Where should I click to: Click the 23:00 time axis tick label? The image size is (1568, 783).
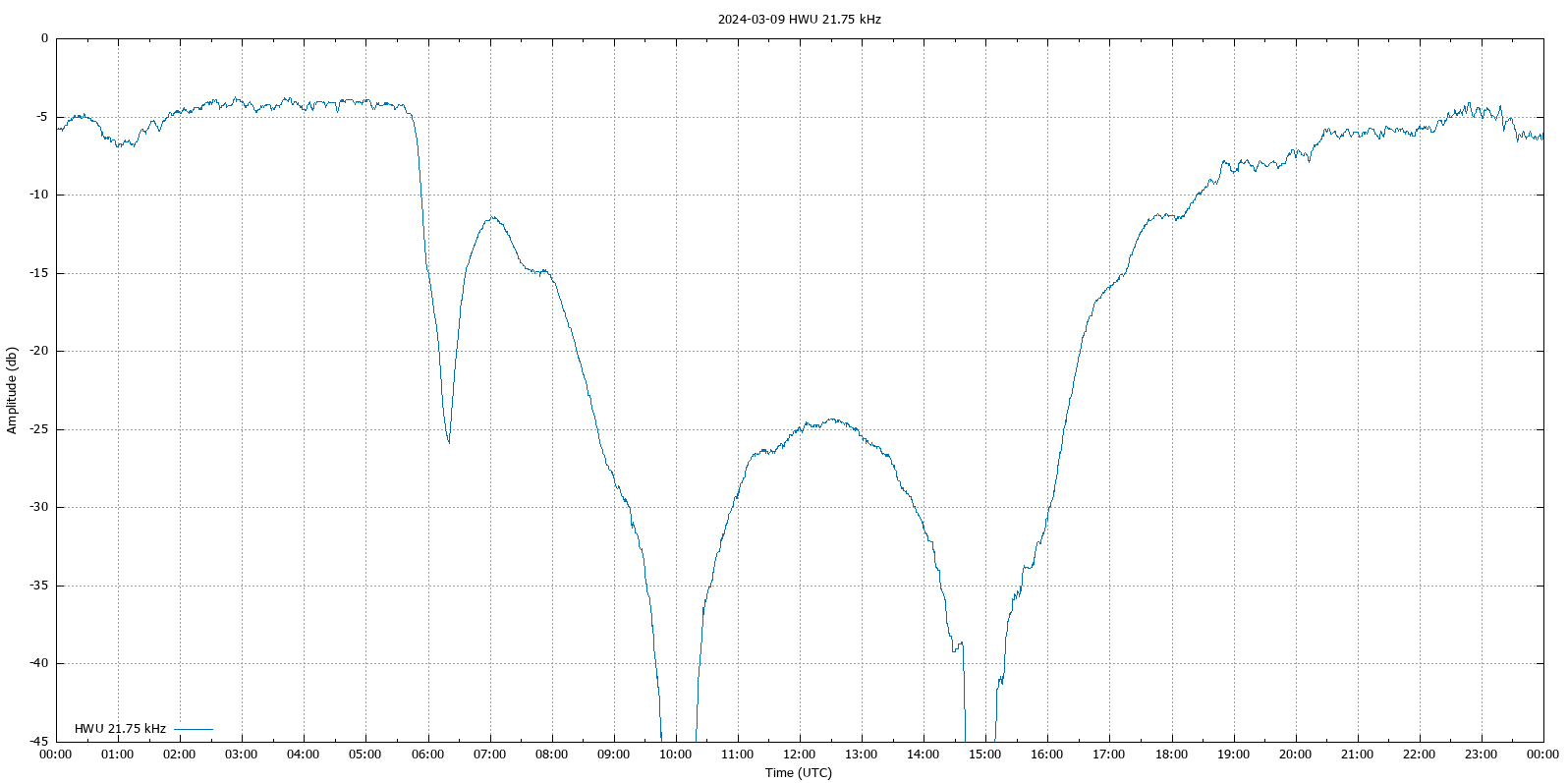(1481, 755)
